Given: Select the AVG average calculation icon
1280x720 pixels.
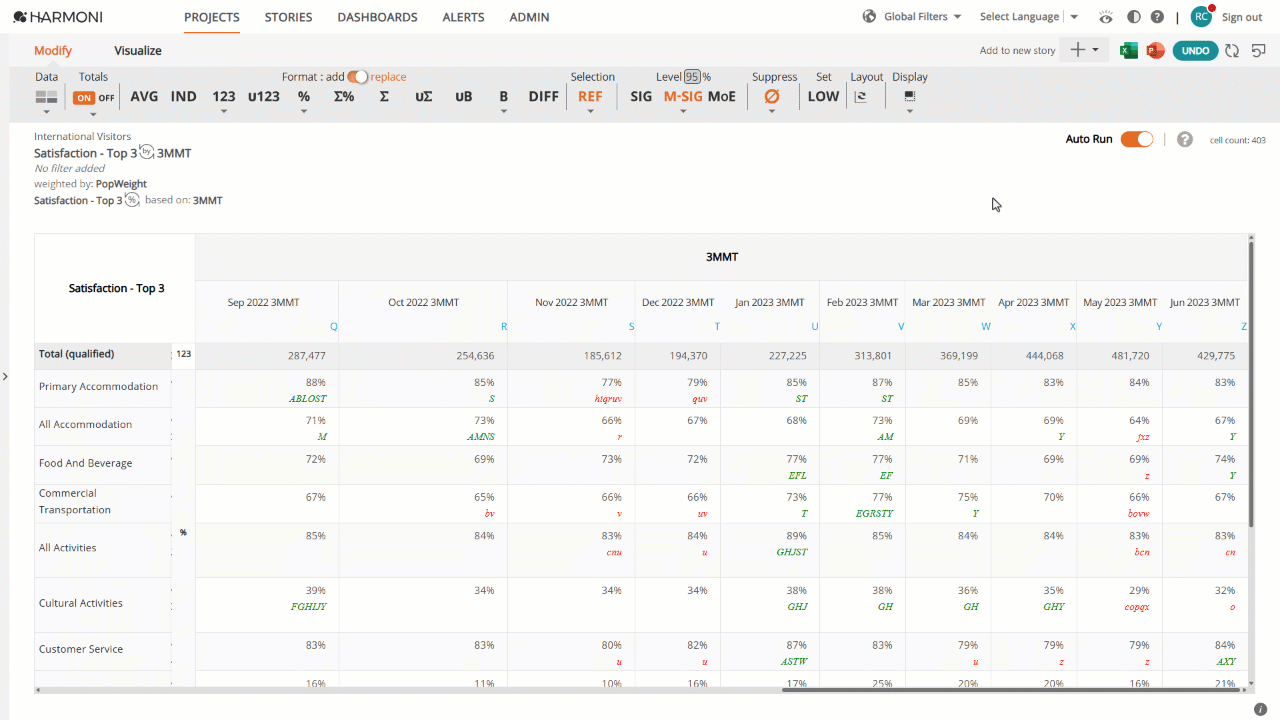Looking at the screenshot, I should tap(143, 96).
